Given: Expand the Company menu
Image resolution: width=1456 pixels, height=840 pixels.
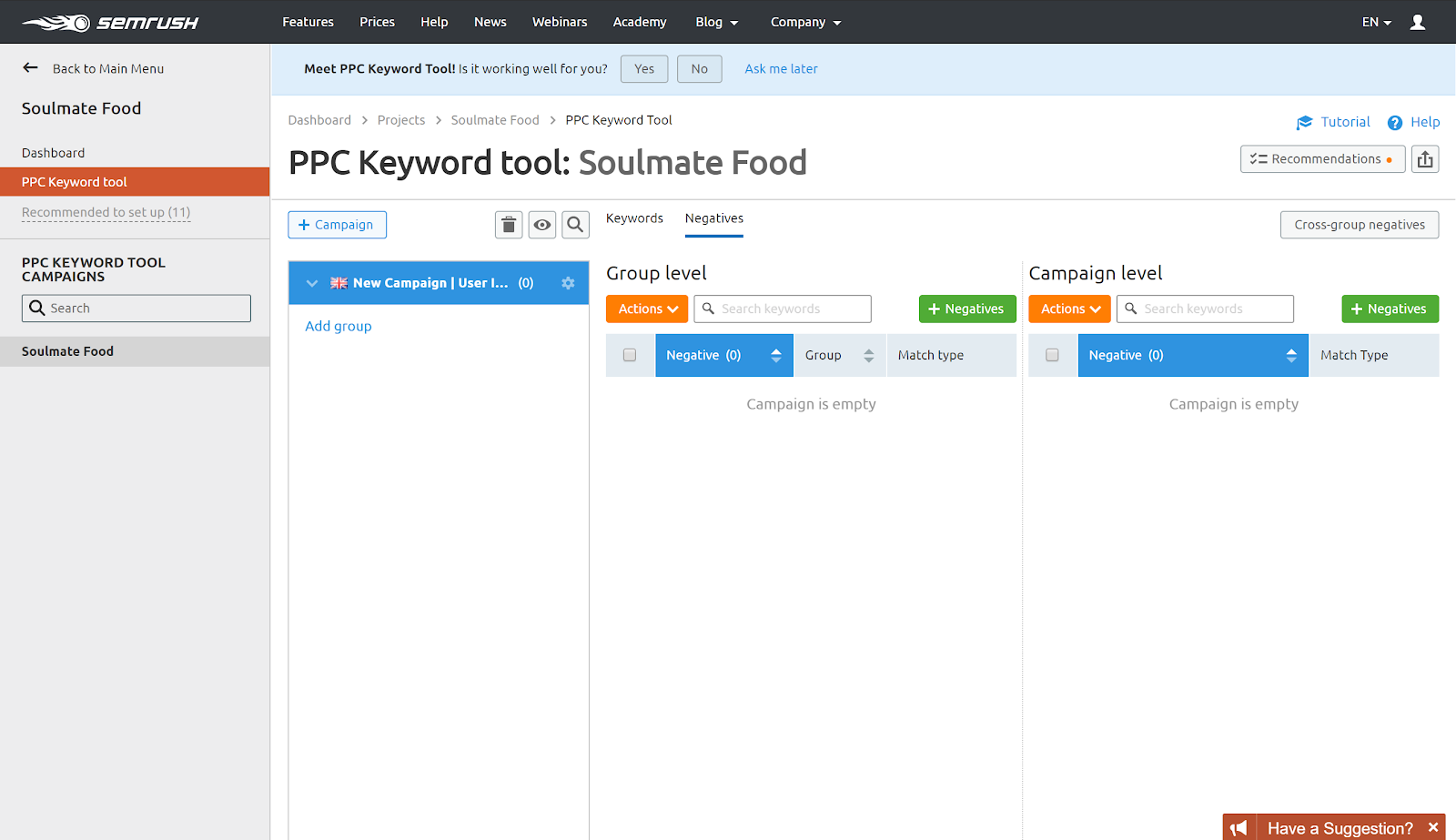Looking at the screenshot, I should pyautogui.click(x=806, y=22).
